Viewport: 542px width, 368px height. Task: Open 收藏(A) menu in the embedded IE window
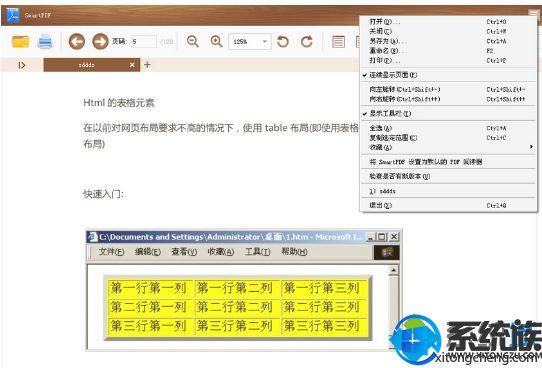coord(221,252)
